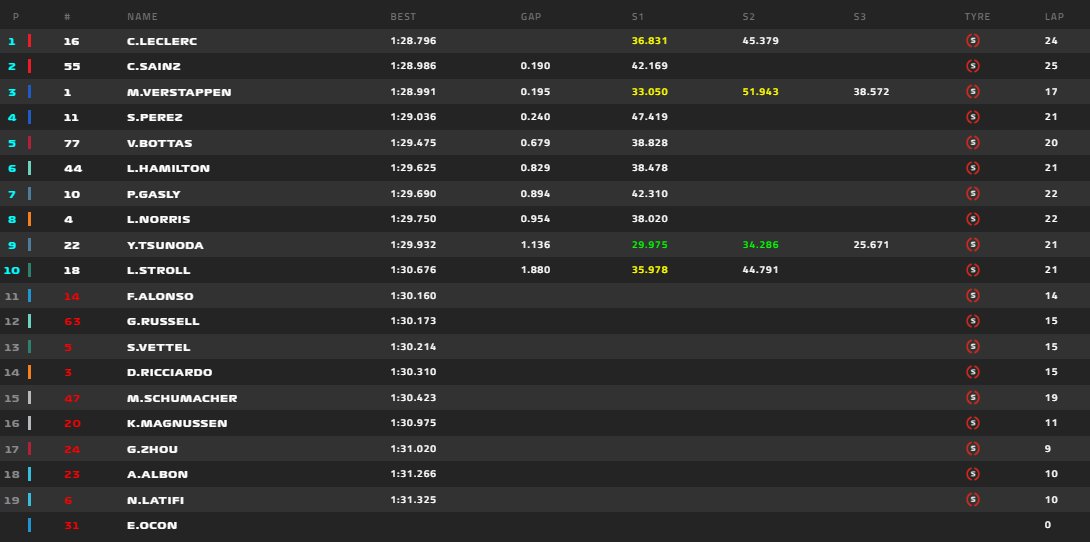This screenshot has width=1090, height=542.
Task: Click Latifi's soft tyre icon
Action: pos(972,499)
